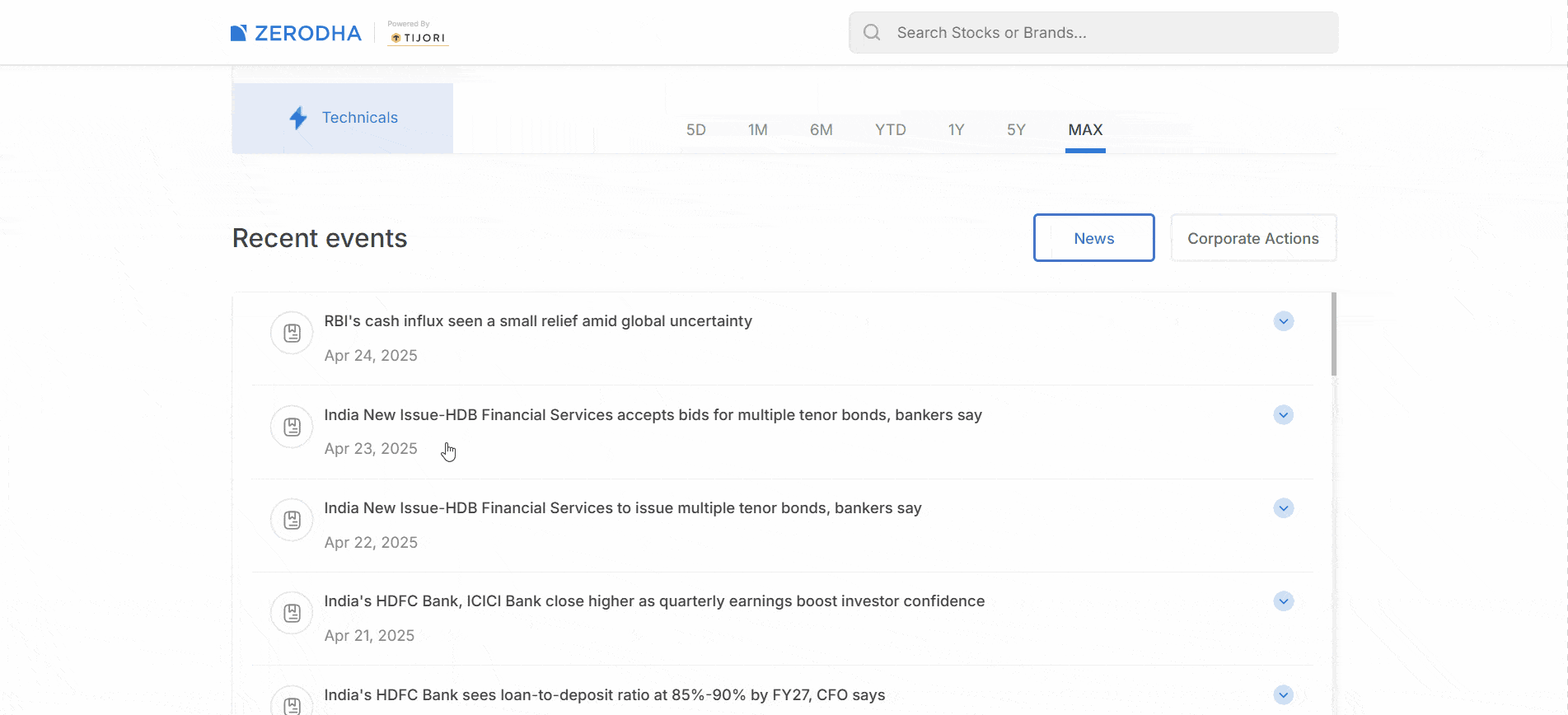Click news icon beside HDB accepts bids item
Screen dimensions: 1568x715
tap(292, 427)
